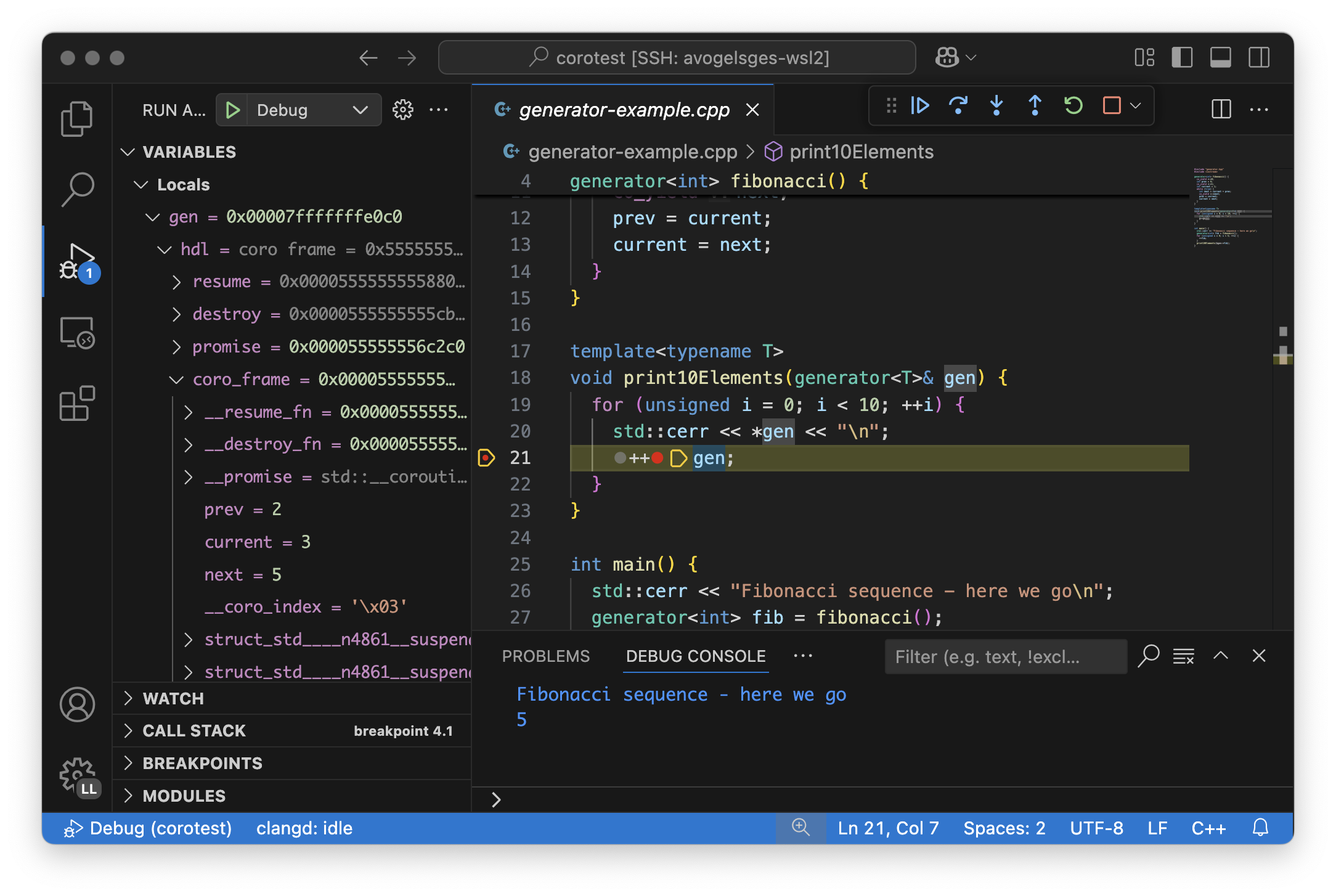Click the Continue debug icon
The width and height of the screenshot is (1336, 896).
[x=920, y=105]
